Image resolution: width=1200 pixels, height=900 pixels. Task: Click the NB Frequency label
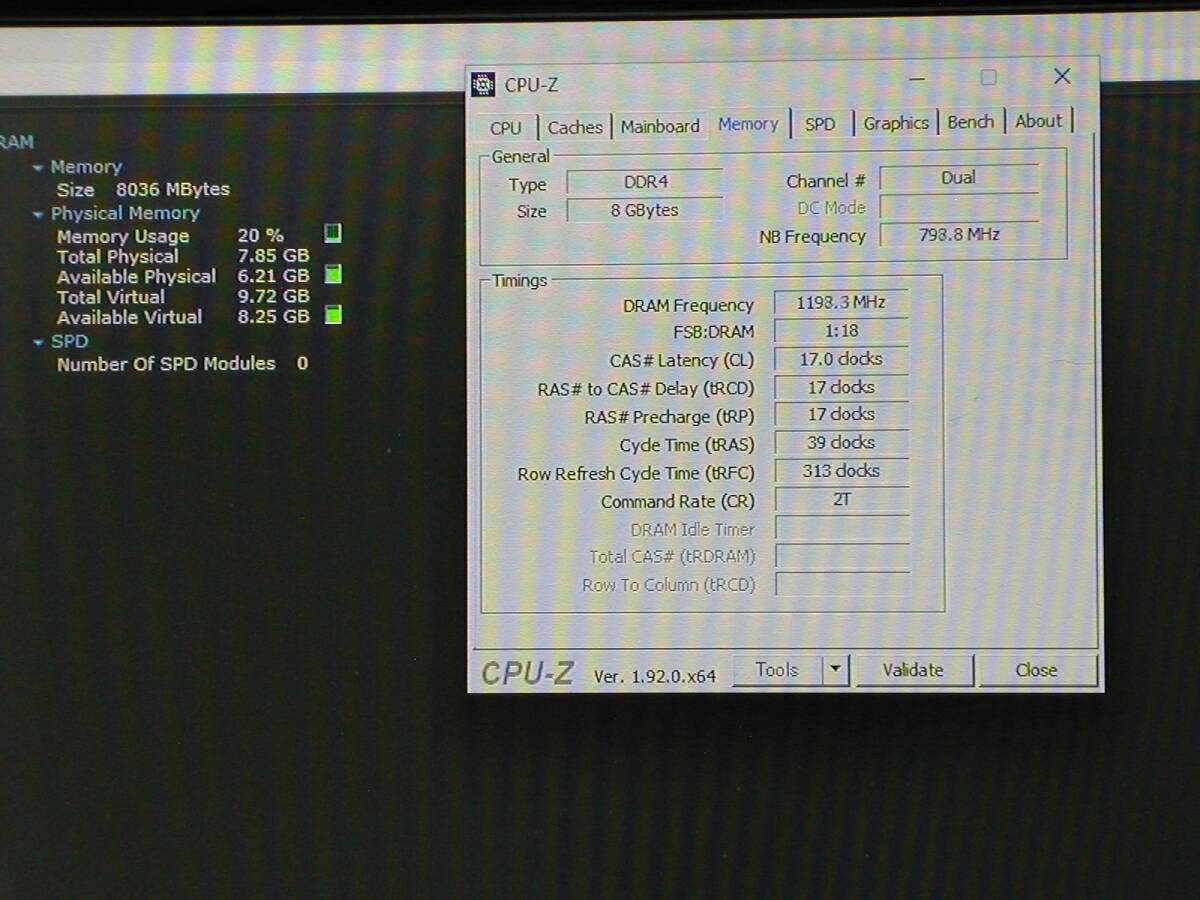click(x=812, y=237)
